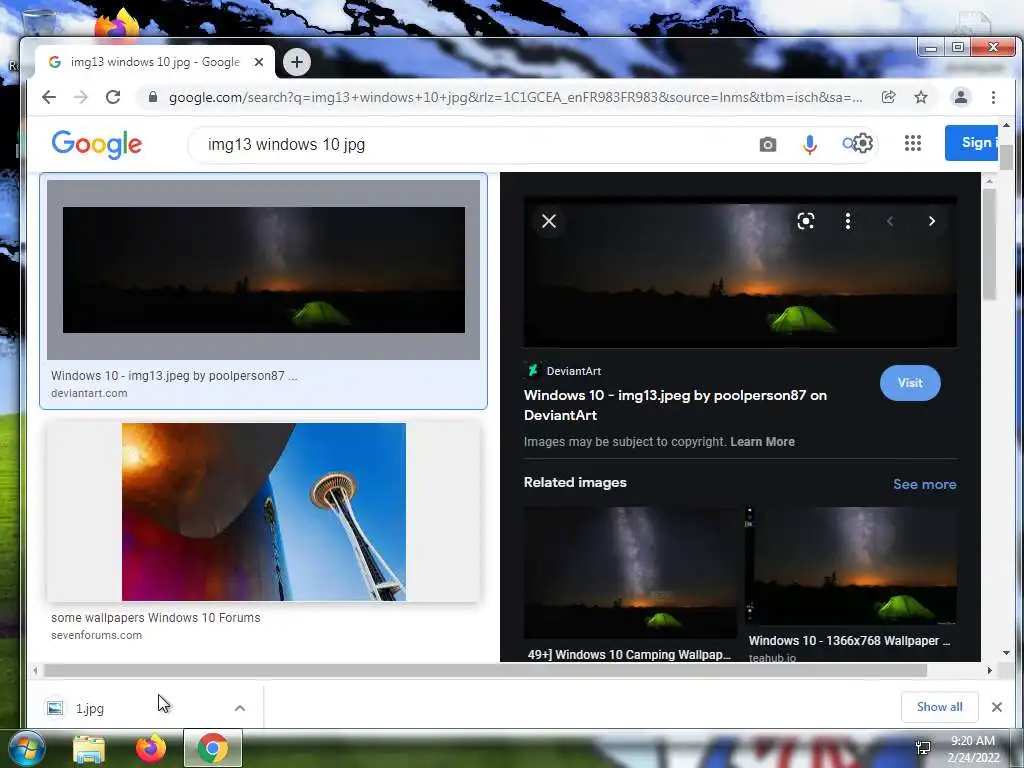The height and width of the screenshot is (768, 1024).
Task: Open the preview panel three-dot options
Action: coord(848,221)
